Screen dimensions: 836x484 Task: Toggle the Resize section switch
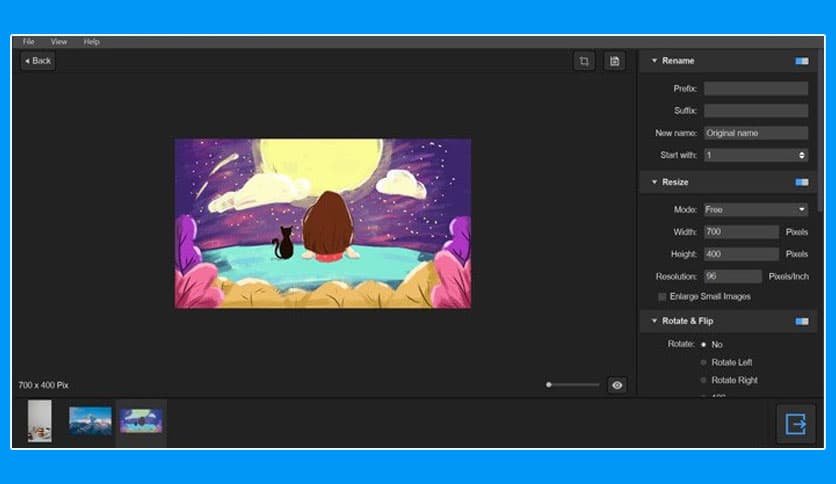coord(801,182)
